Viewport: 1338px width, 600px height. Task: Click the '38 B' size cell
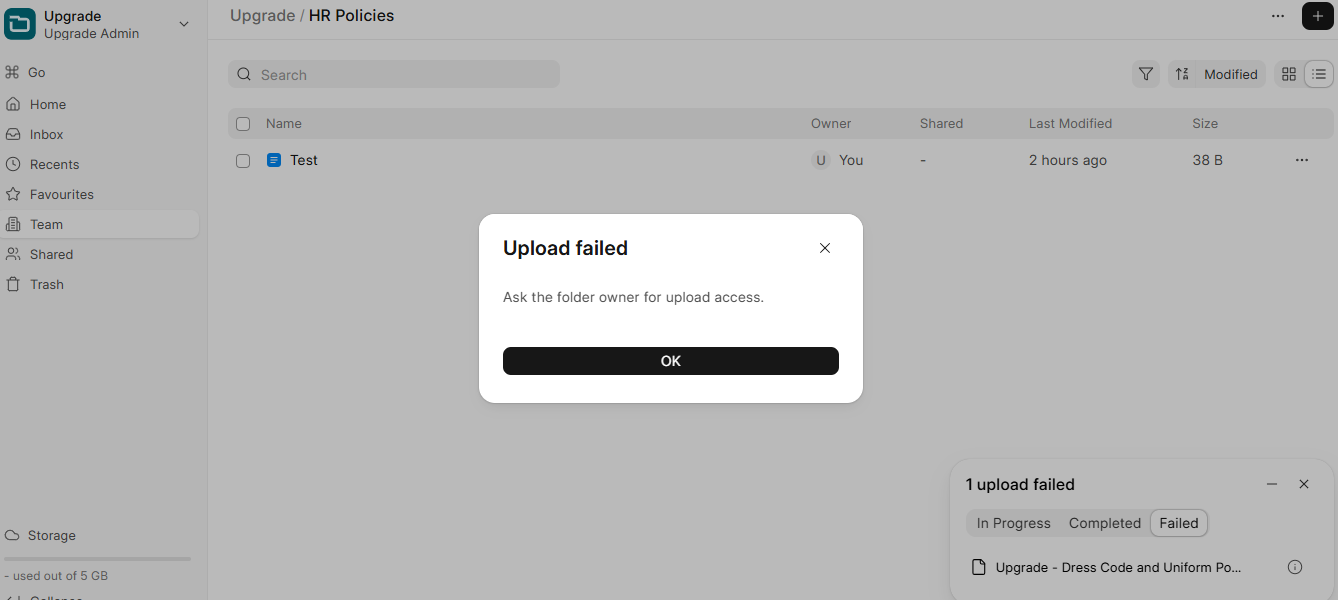tap(1208, 160)
